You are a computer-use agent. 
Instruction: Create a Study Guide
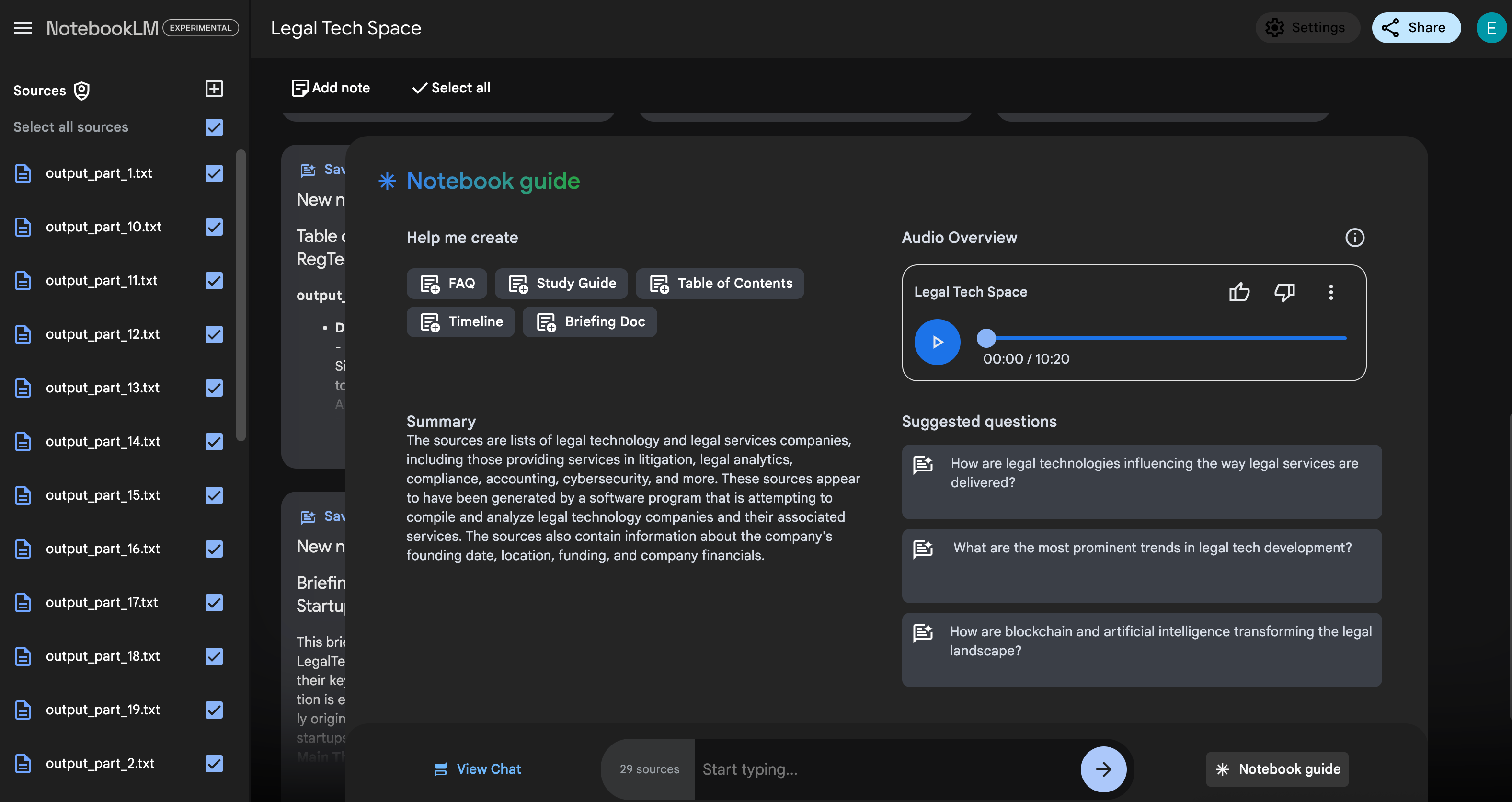(561, 284)
